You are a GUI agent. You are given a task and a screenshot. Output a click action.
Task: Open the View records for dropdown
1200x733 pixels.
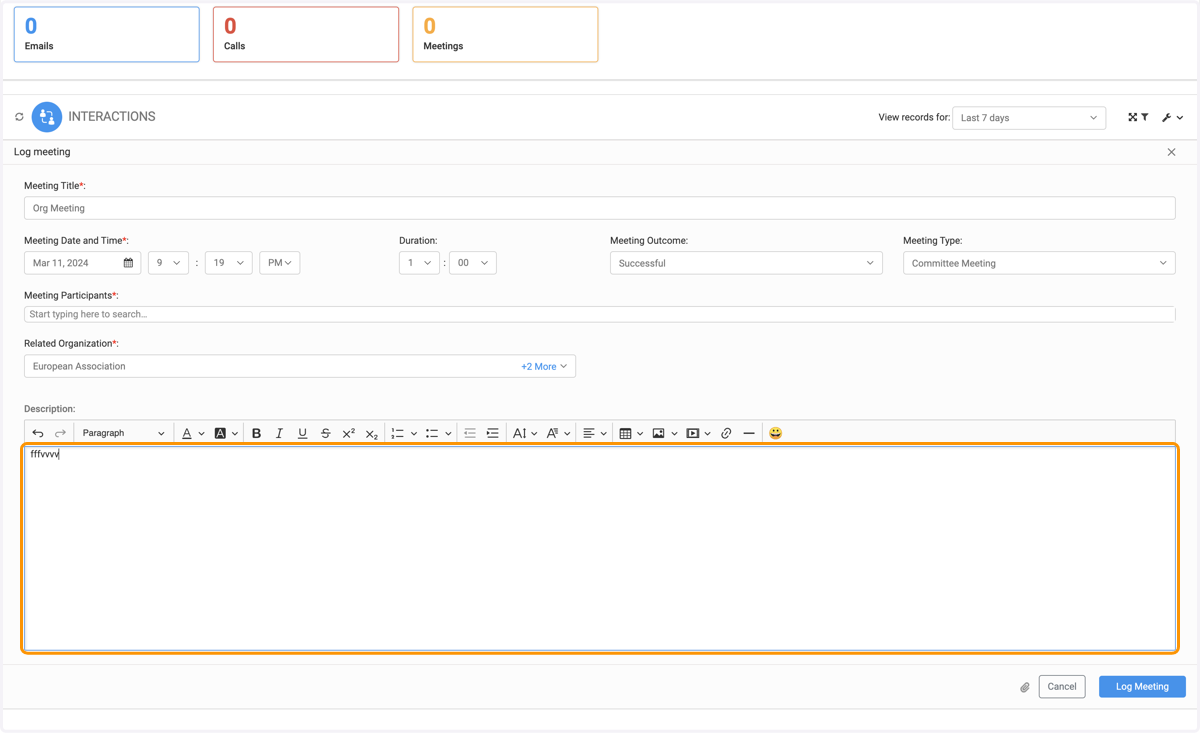pyautogui.click(x=1029, y=118)
